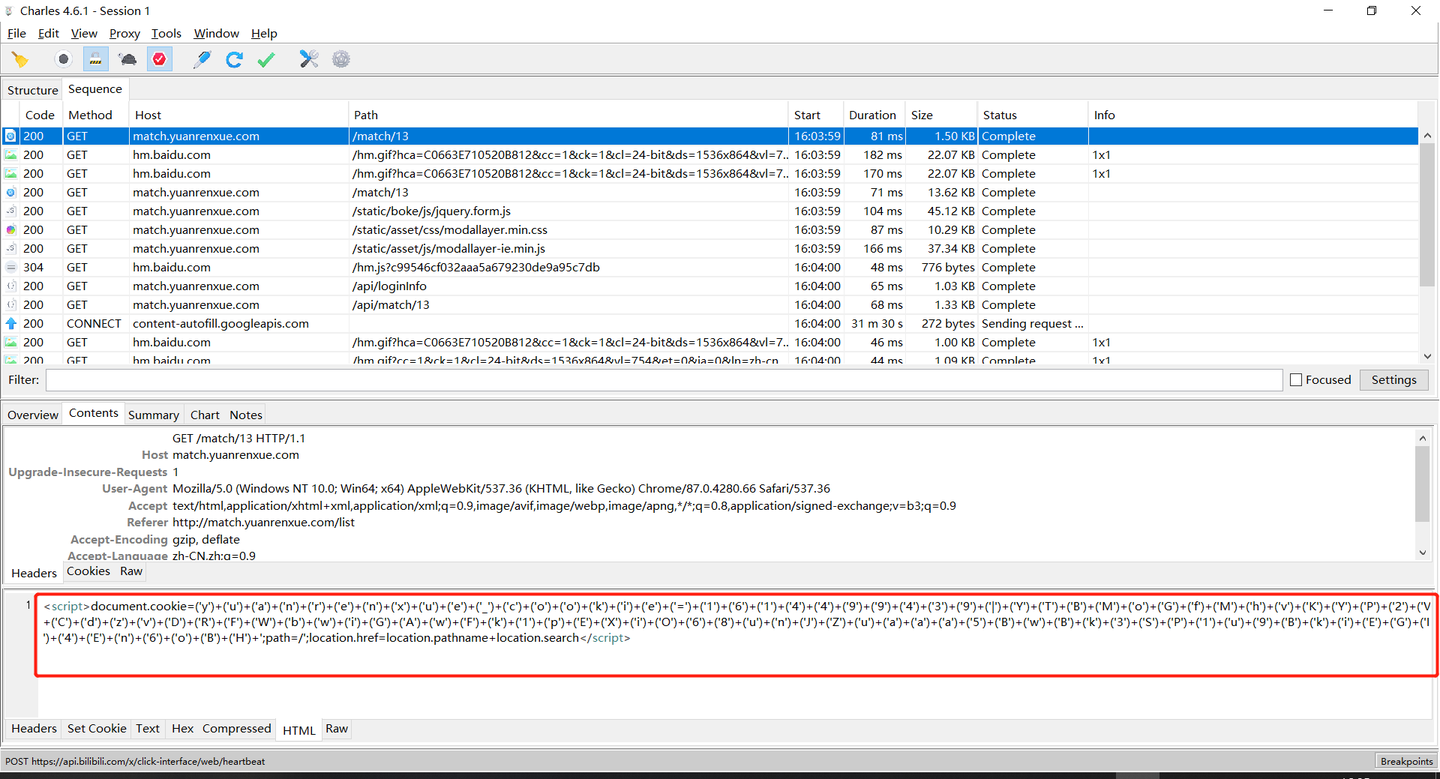Open Tools with the wrench-and-screwdriver icon
1440x779 pixels.
pos(309,59)
